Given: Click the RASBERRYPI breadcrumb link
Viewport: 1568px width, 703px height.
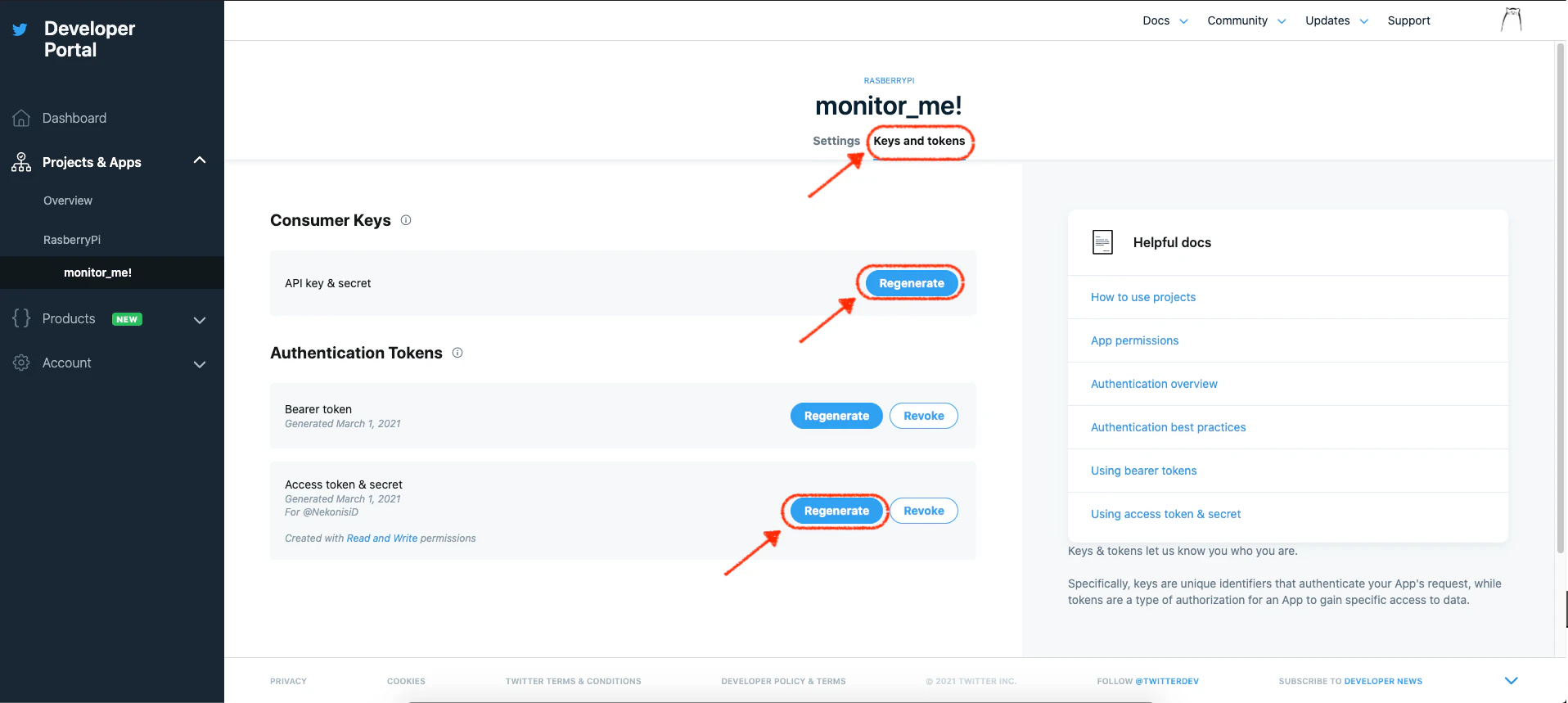Looking at the screenshot, I should point(889,81).
